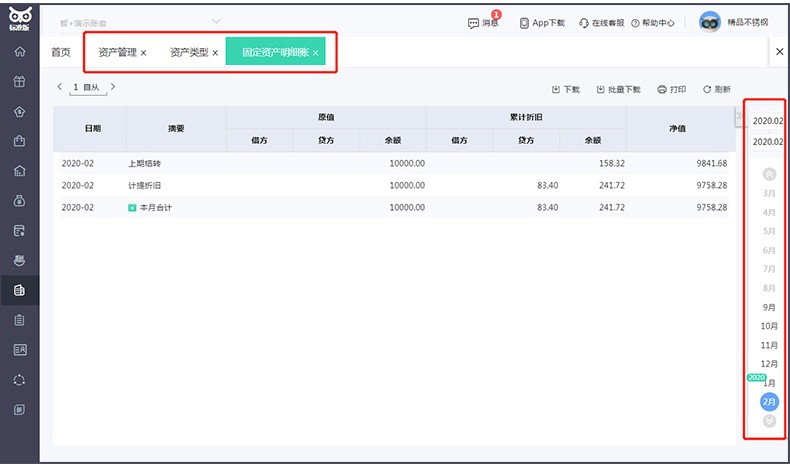790x472 pixels.
Task: Click the App下载 phone icon
Action: [x=524, y=23]
